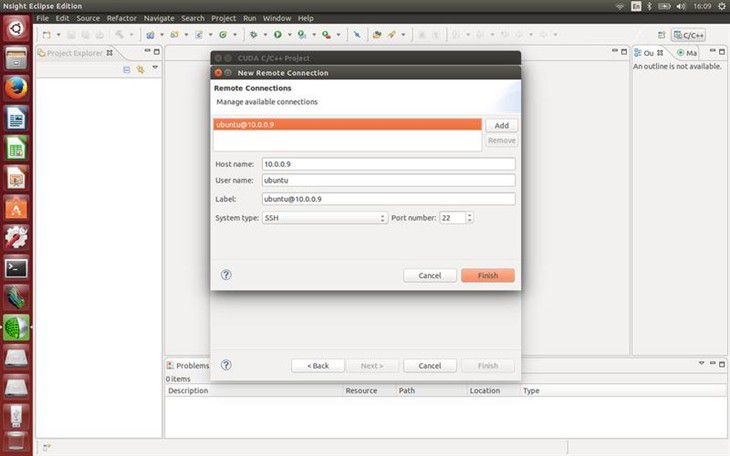Maximize the Project Explorer view
730x456 pixels.
click(x=156, y=52)
